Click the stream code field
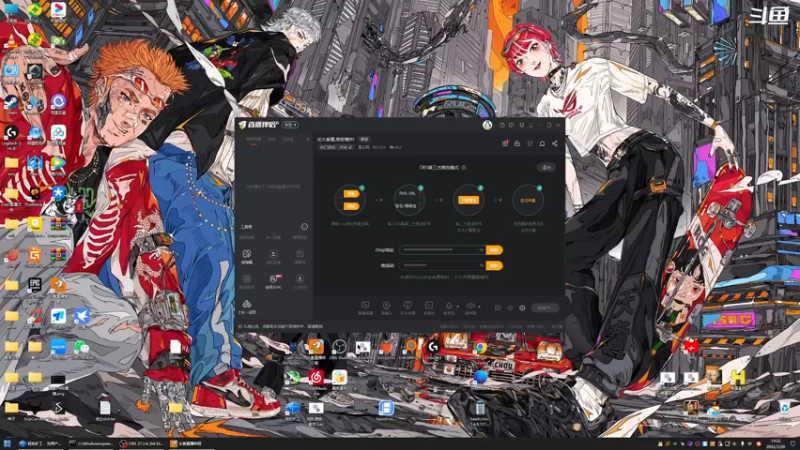 pos(442,265)
